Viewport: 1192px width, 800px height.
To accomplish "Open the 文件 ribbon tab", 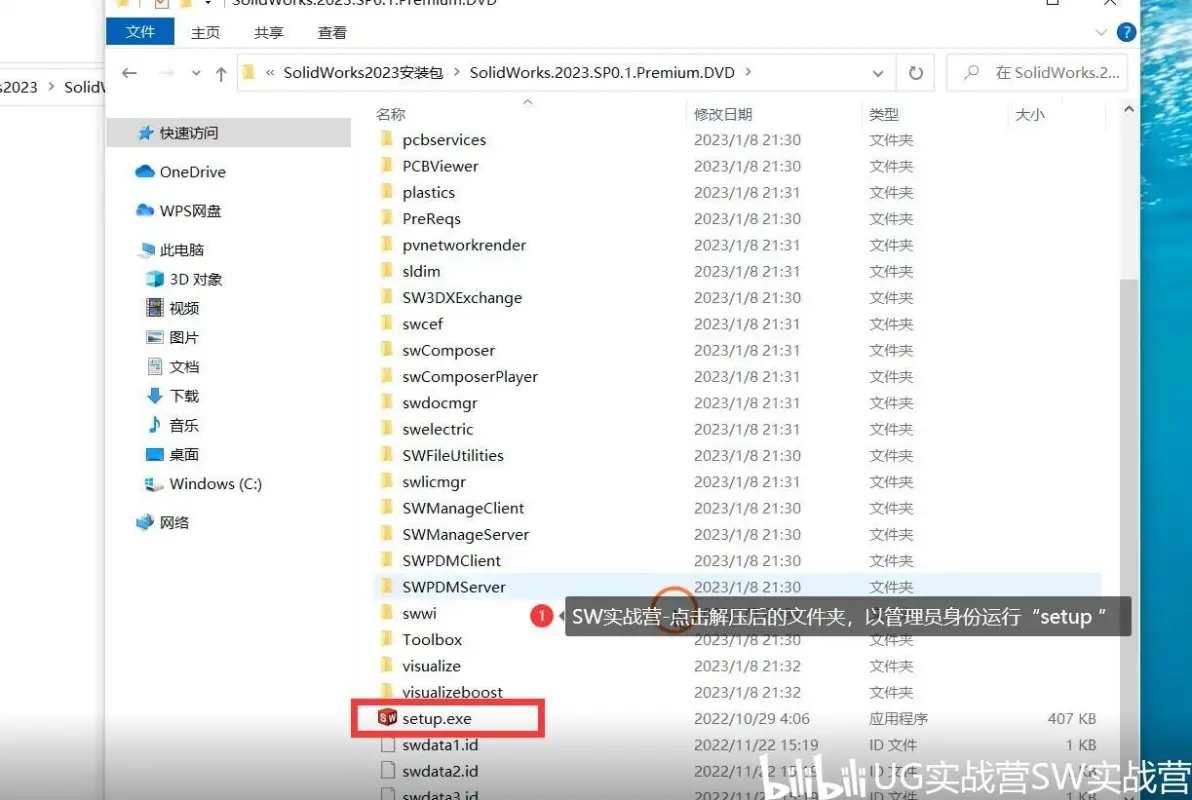I will click(140, 32).
